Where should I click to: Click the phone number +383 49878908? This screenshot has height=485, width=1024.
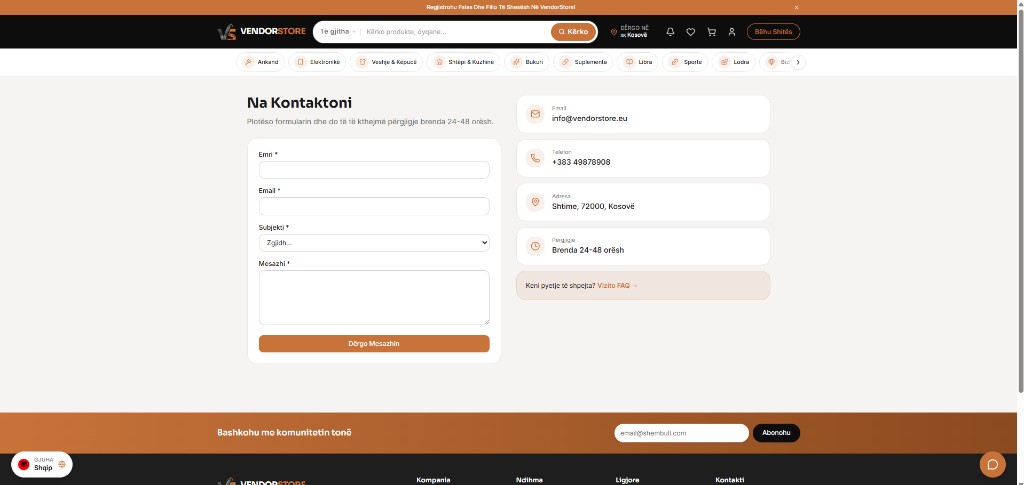581,163
